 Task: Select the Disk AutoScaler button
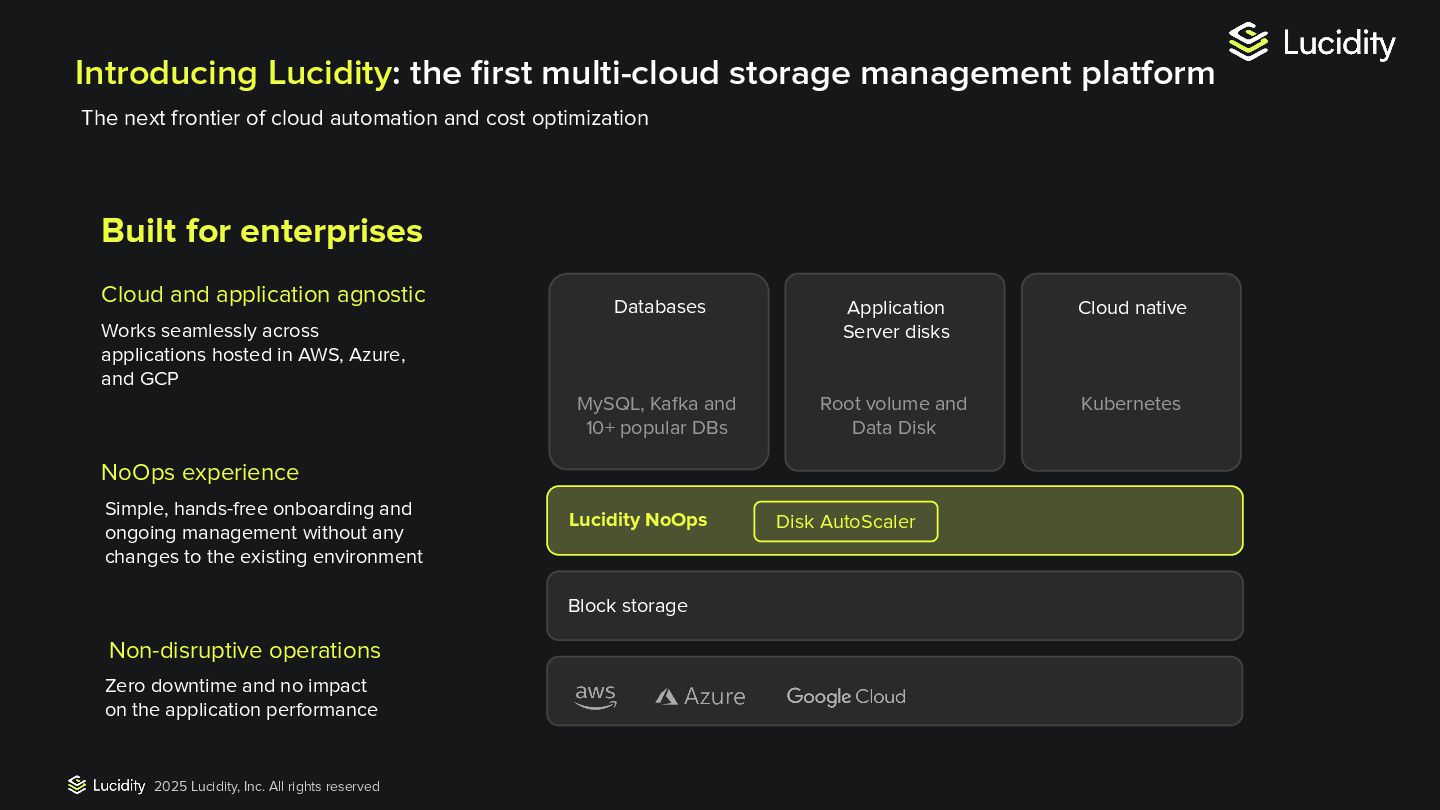pos(845,522)
